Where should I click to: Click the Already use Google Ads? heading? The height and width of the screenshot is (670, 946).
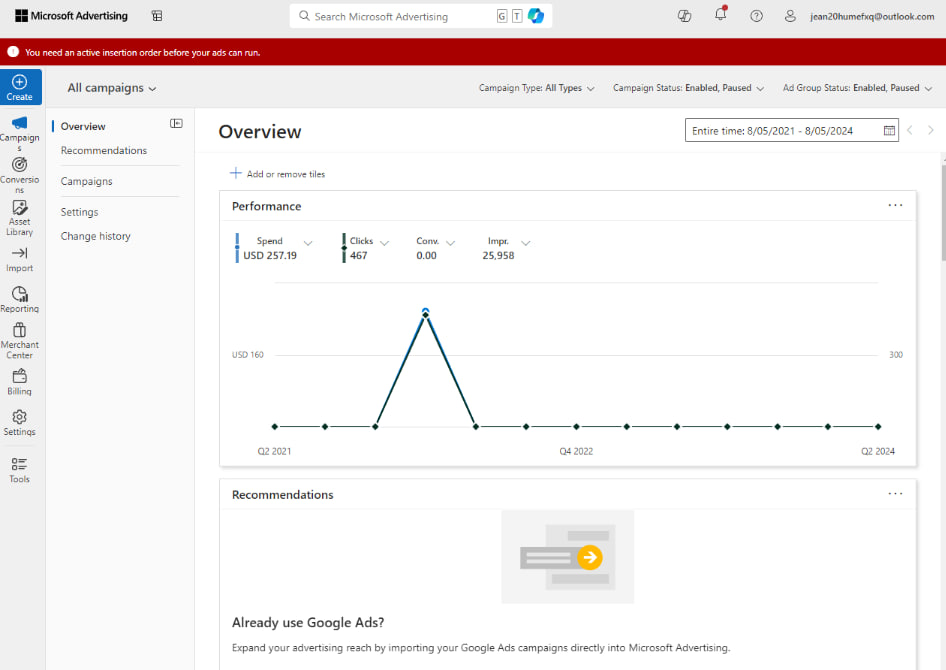[x=308, y=622]
